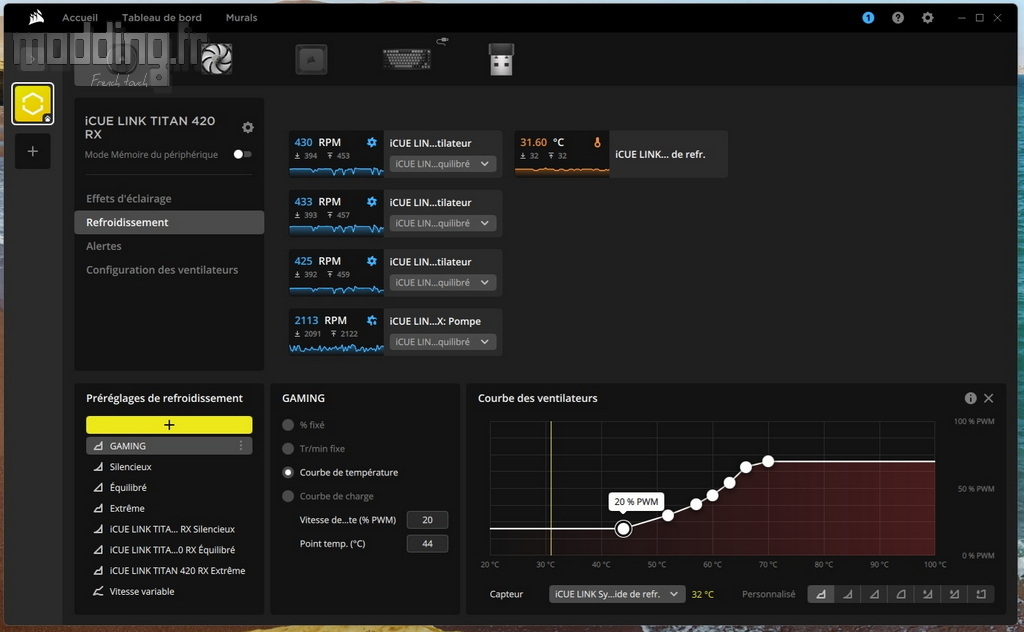Click the Corsair sails logo
Image resolution: width=1024 pixels, height=632 pixels.
coord(37,18)
